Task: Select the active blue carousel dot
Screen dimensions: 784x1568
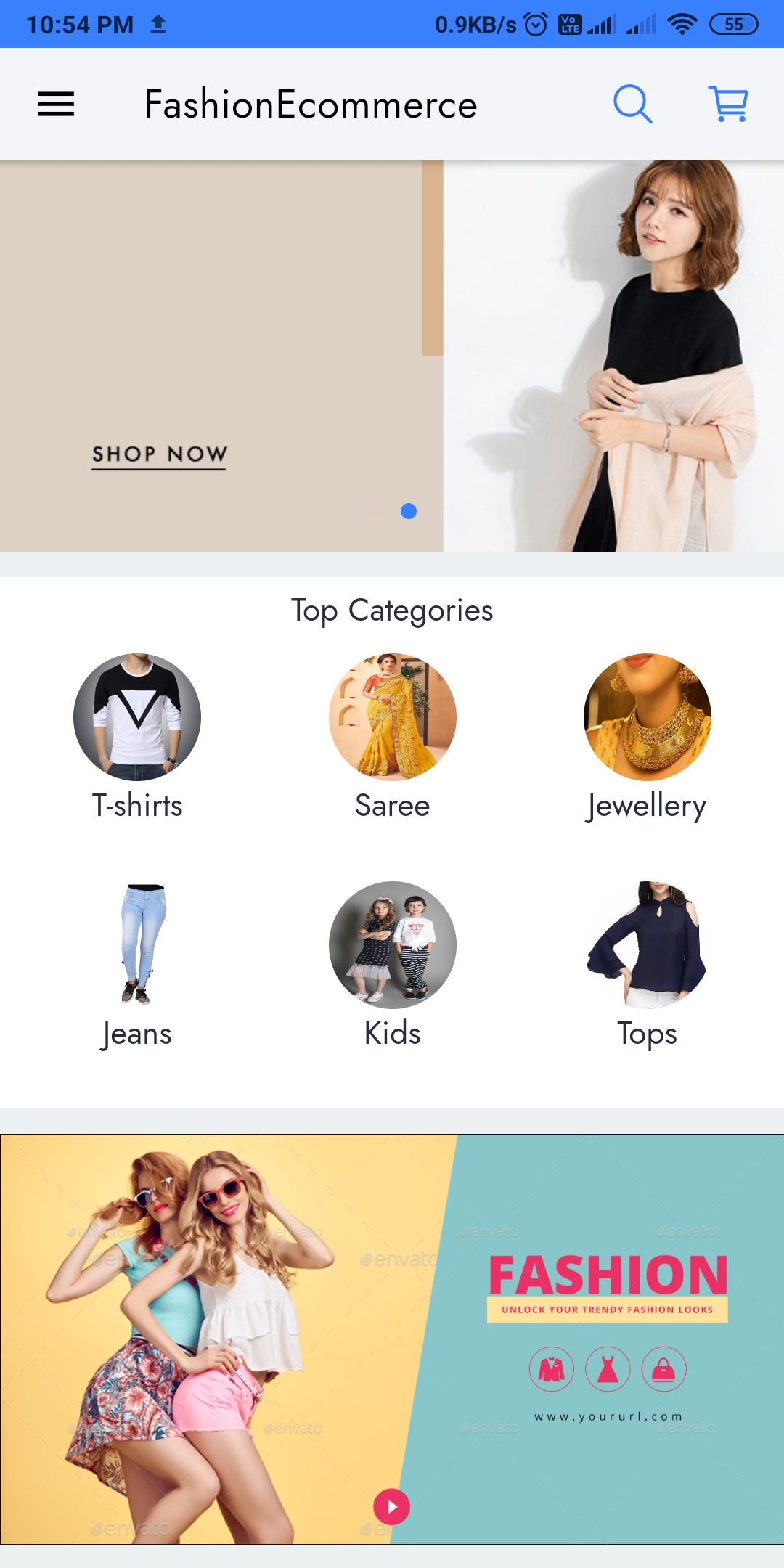Action: 409,511
